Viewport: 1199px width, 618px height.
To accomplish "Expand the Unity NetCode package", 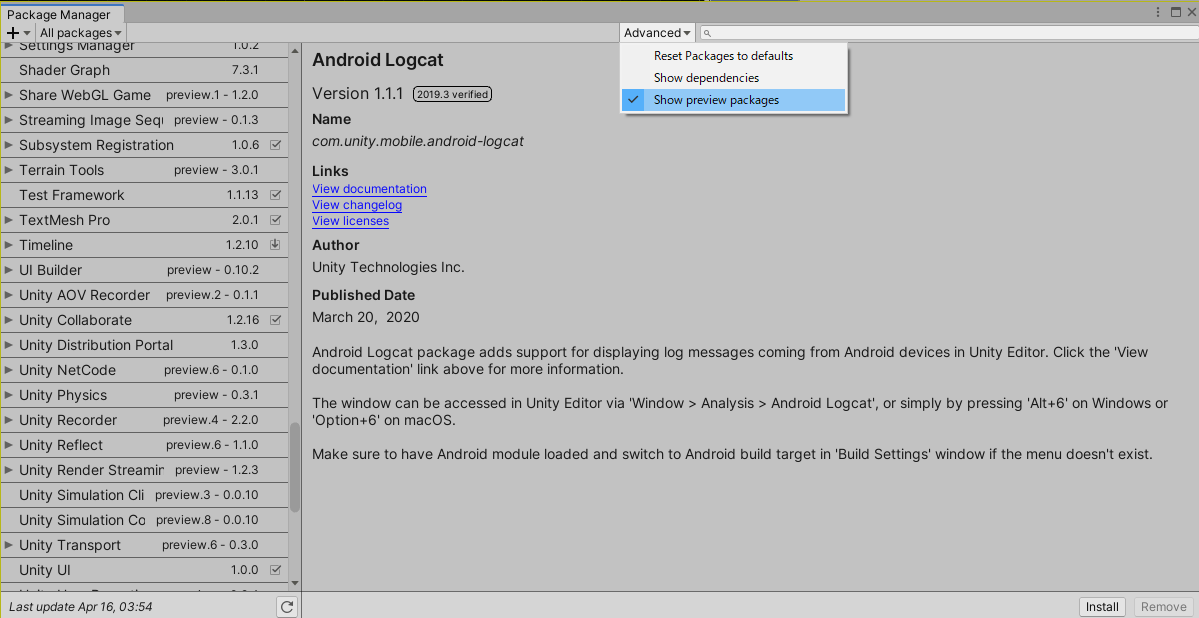I will point(9,370).
